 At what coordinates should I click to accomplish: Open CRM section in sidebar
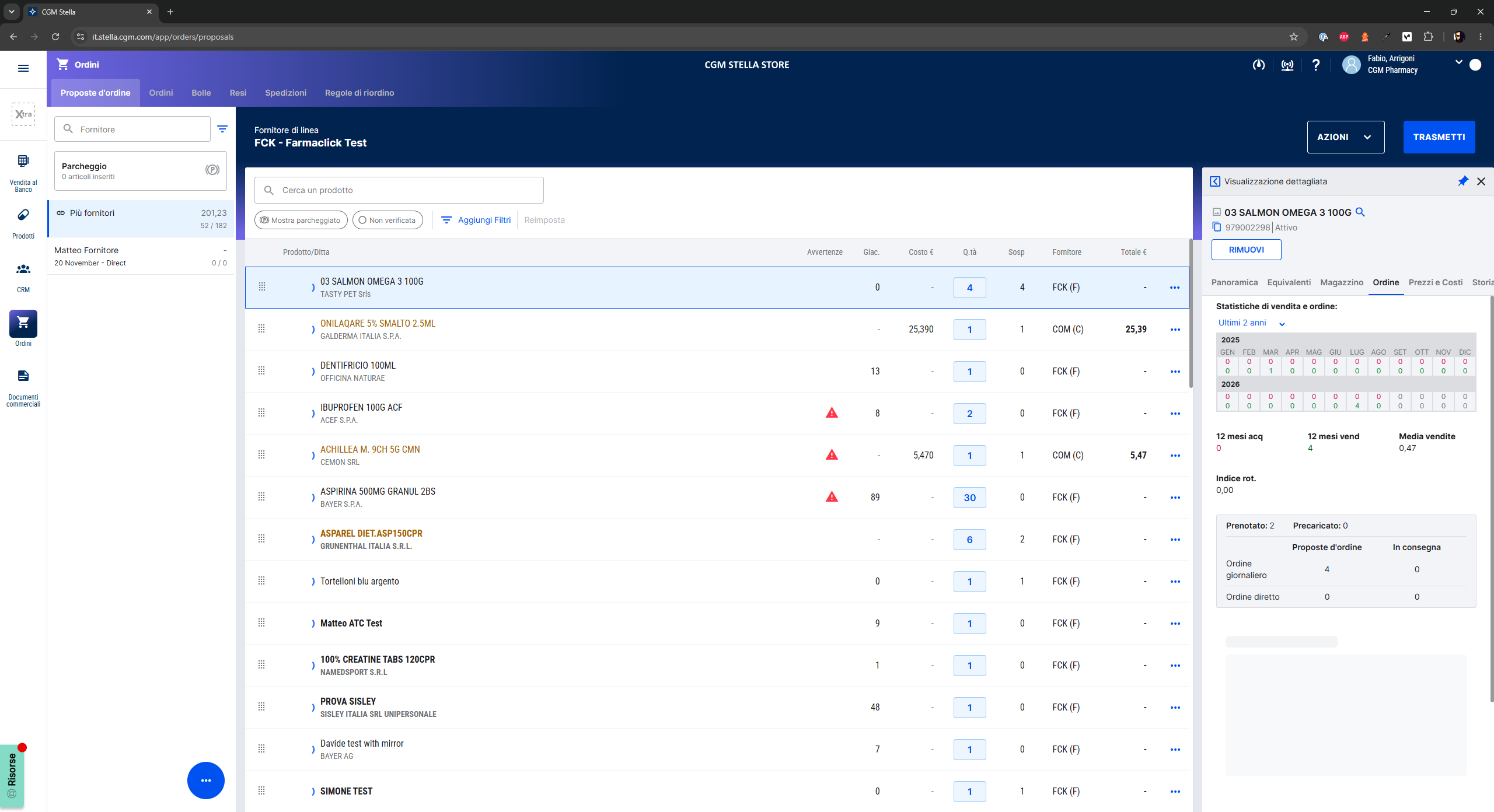[23, 278]
